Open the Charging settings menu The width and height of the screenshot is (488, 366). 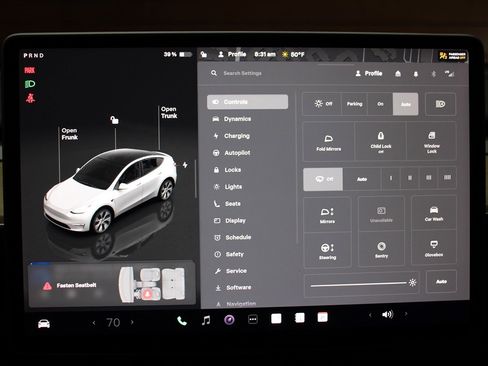231,136
